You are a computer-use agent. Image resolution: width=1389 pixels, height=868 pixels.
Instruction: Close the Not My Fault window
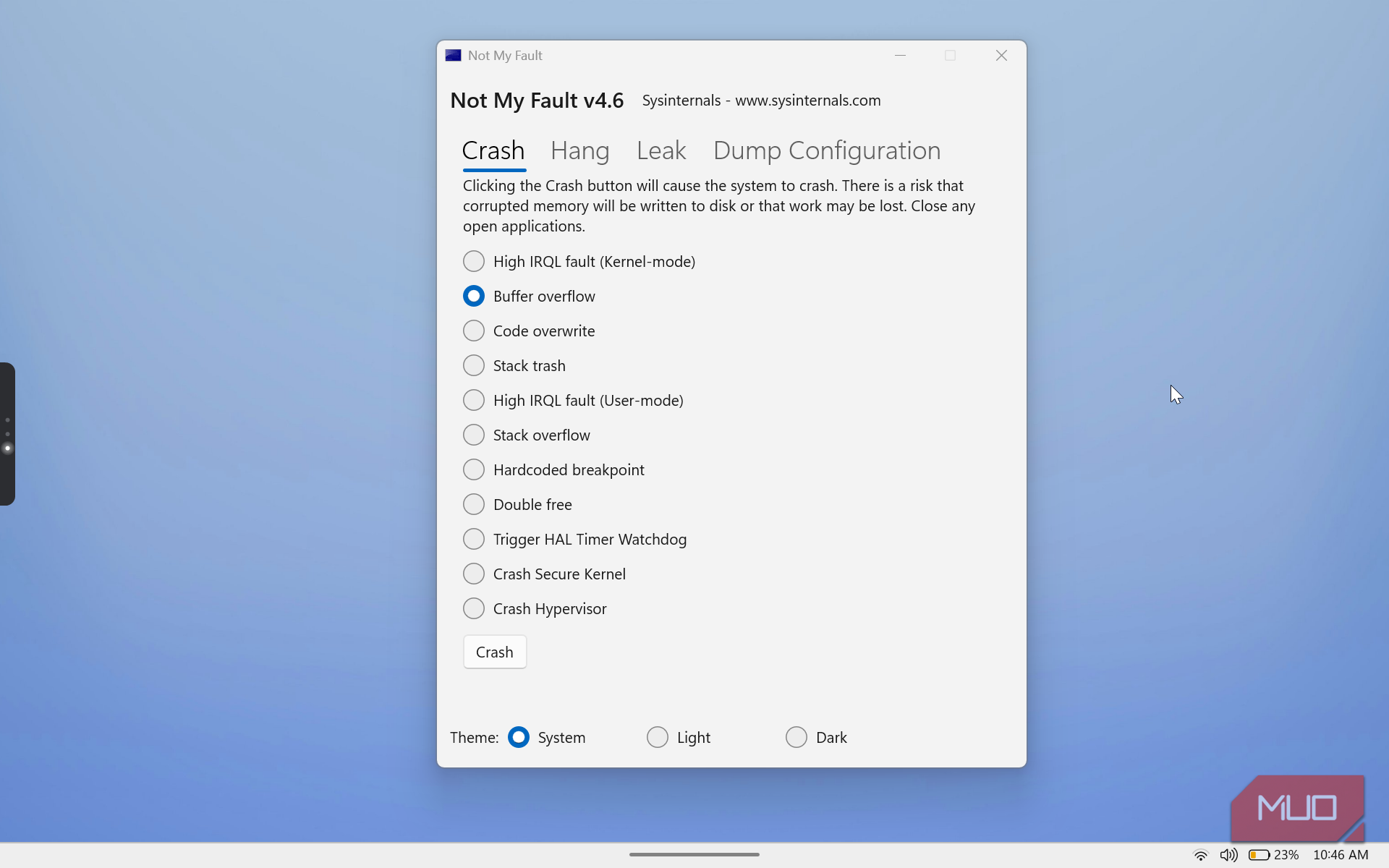point(1001,56)
